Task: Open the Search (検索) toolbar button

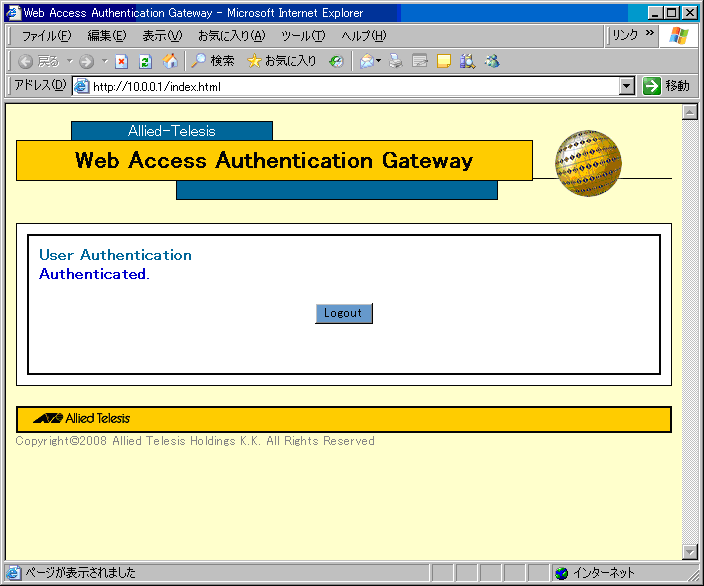Action: 212,61
